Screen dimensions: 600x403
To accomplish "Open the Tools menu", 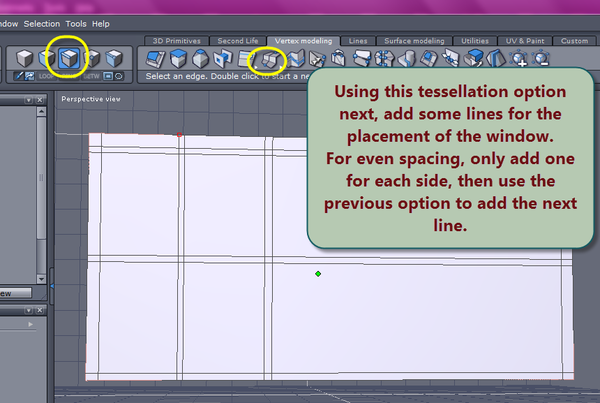I will 76,24.
